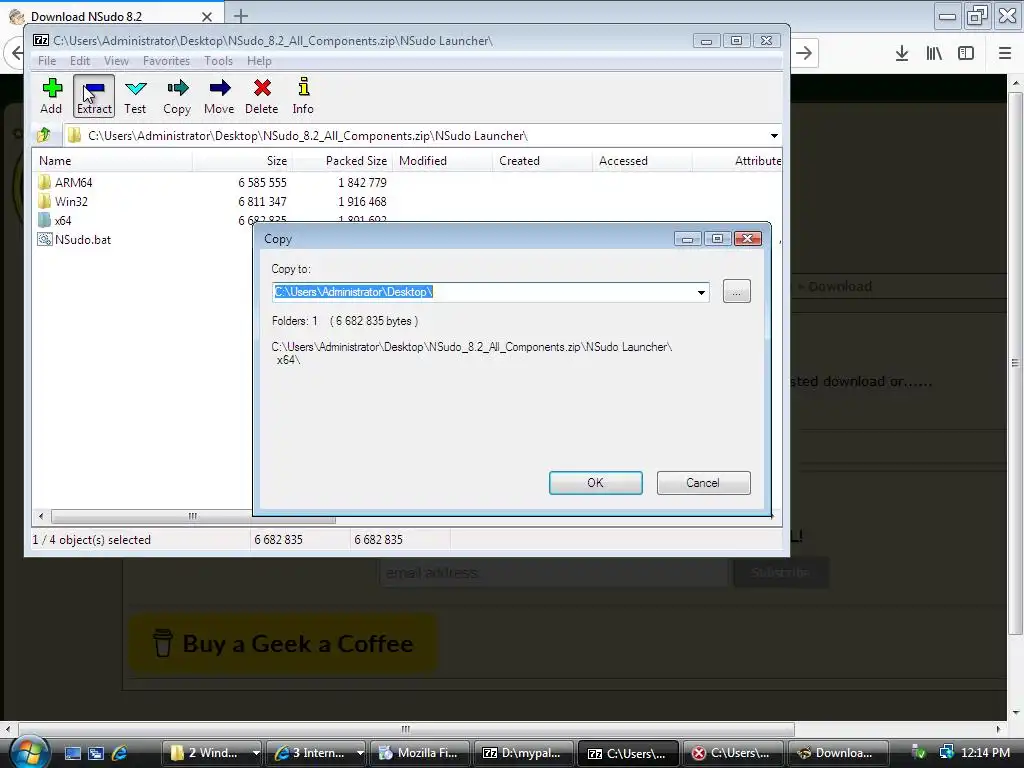
Task: Click the Copy toolbar icon
Action: pos(177,96)
